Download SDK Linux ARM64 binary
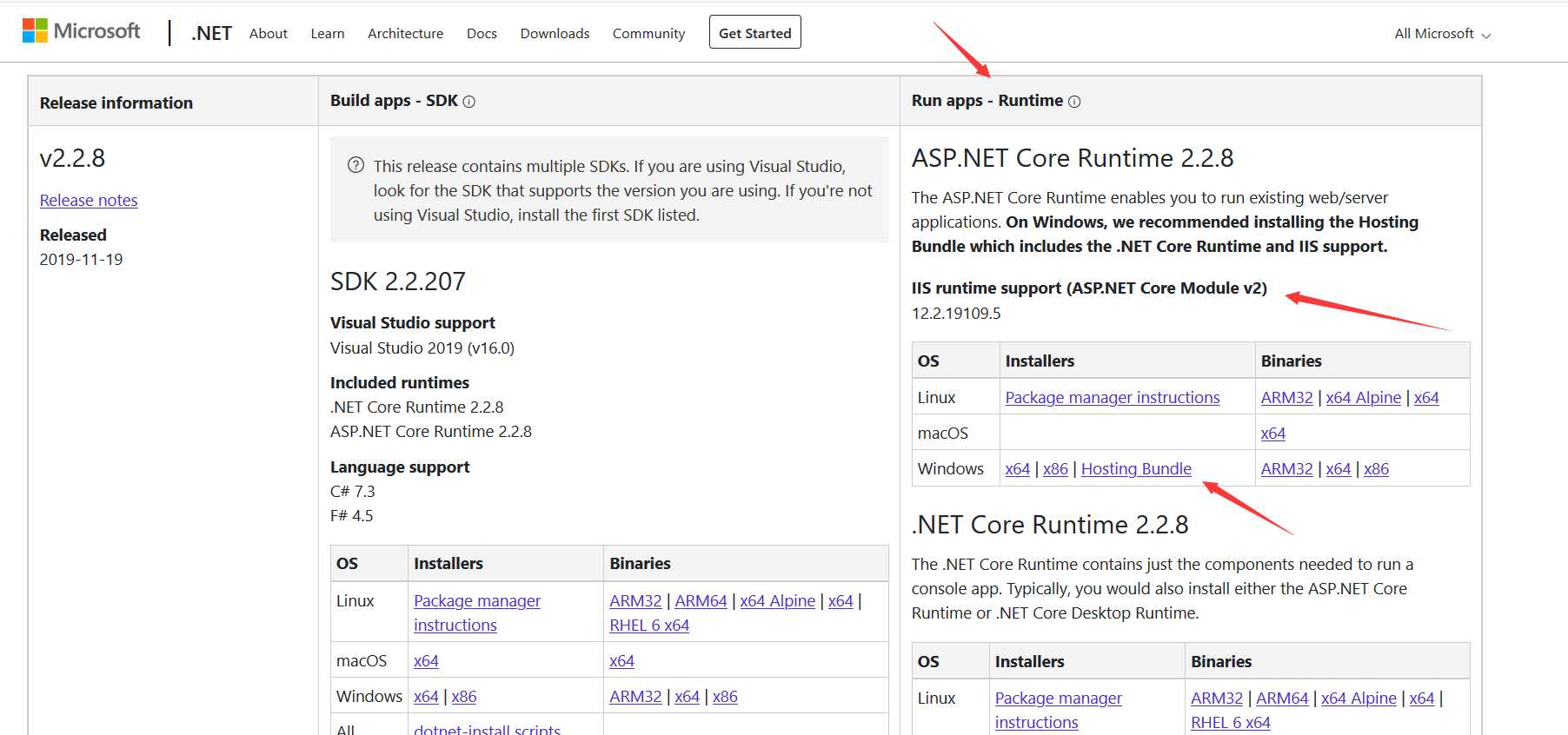 tap(701, 600)
